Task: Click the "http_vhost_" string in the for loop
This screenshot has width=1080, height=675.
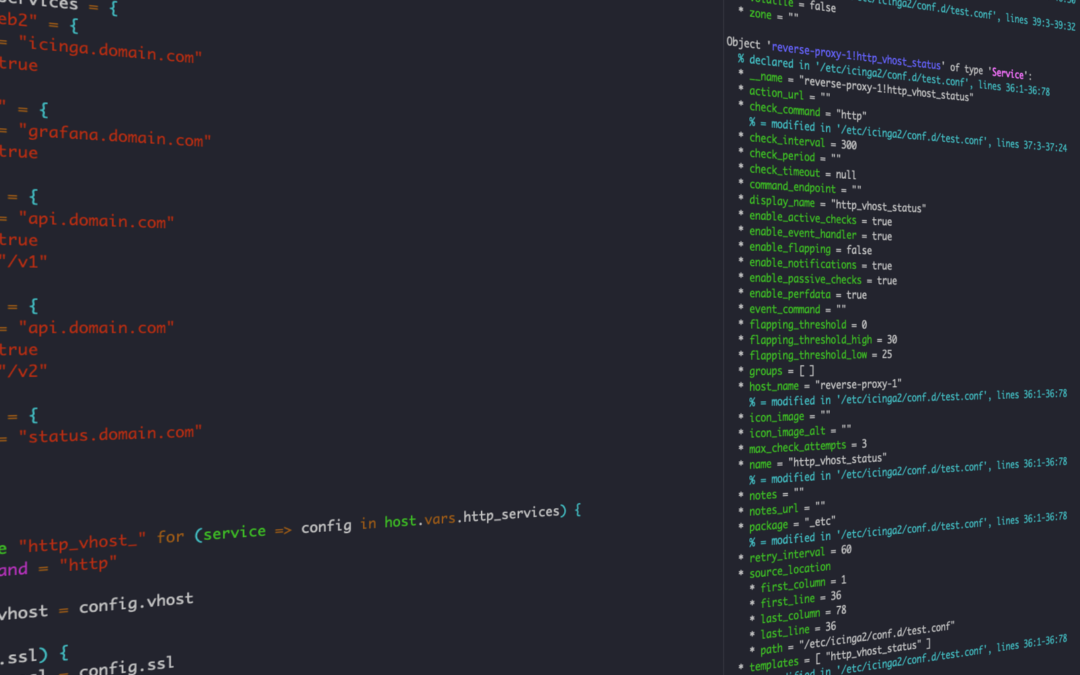Action: (x=82, y=543)
